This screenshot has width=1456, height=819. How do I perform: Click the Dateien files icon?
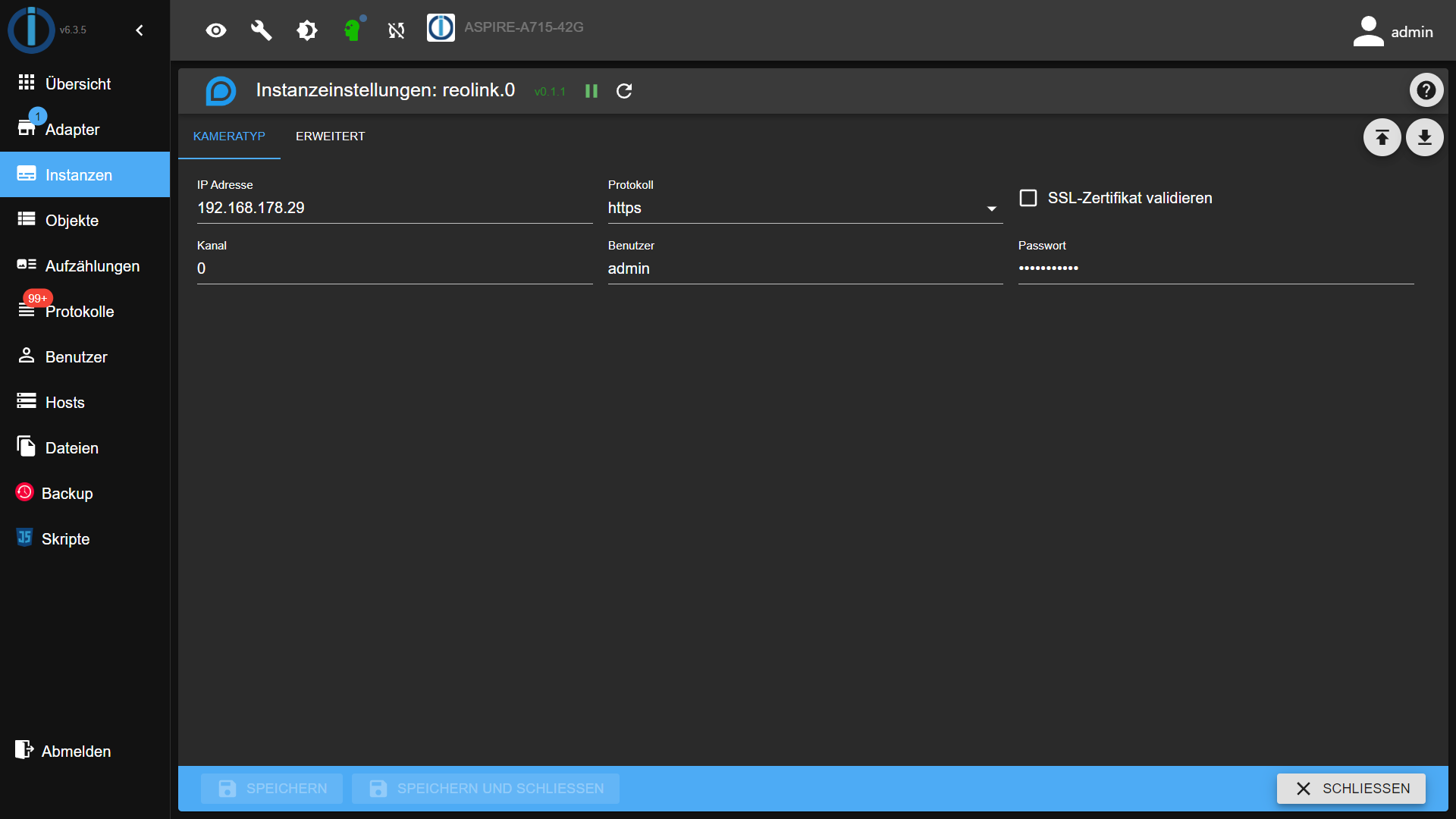(x=27, y=446)
